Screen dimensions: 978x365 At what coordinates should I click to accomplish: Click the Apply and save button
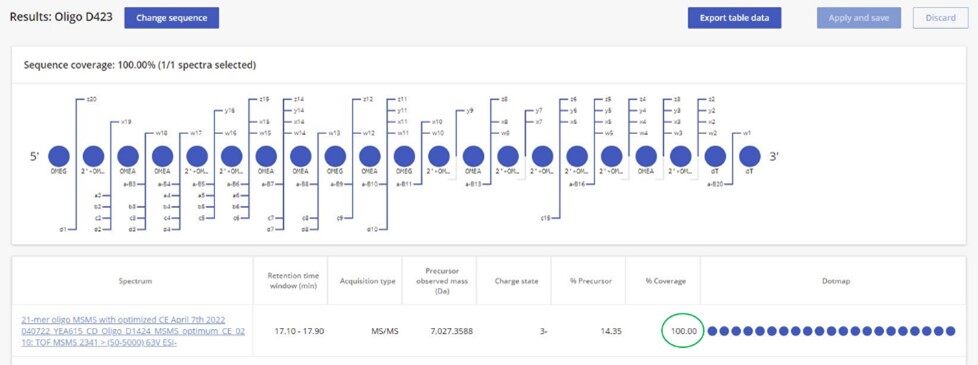[859, 18]
